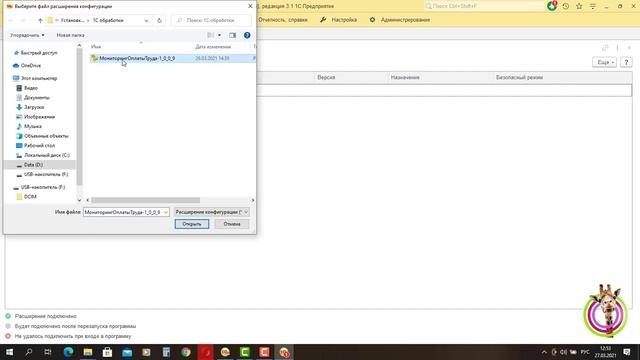640x360 pixels.
Task: Change file view layout icon
Action: [x=211, y=35]
